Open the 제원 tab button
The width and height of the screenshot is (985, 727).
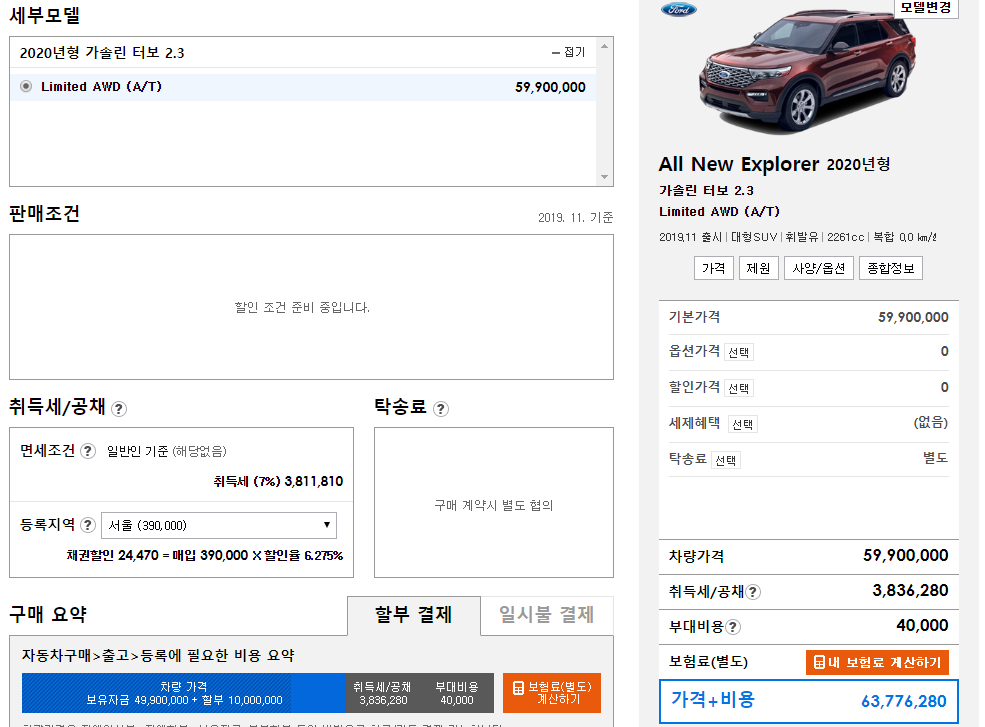pos(758,268)
